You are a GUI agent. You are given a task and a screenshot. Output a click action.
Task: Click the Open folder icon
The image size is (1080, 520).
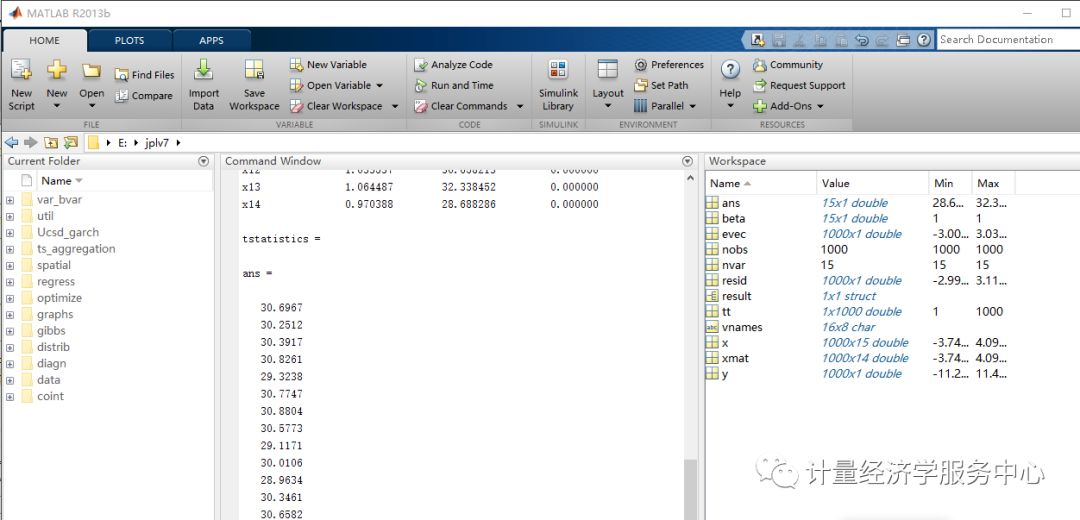coord(92,70)
